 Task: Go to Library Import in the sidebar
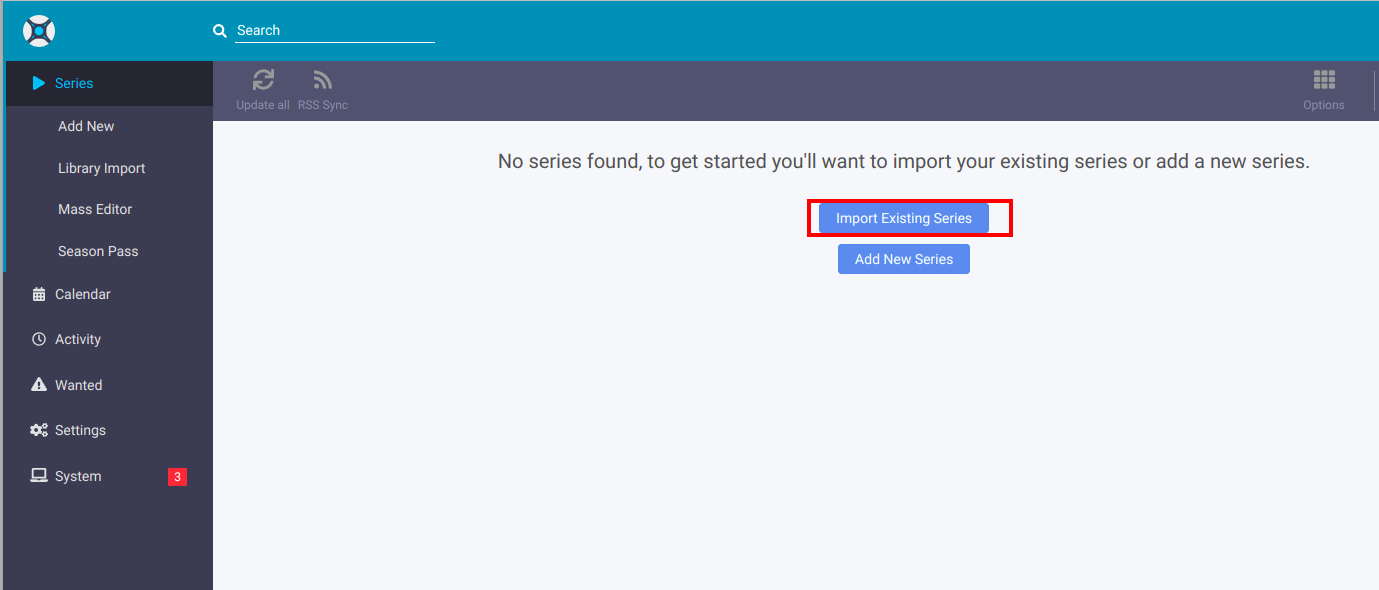tap(101, 168)
